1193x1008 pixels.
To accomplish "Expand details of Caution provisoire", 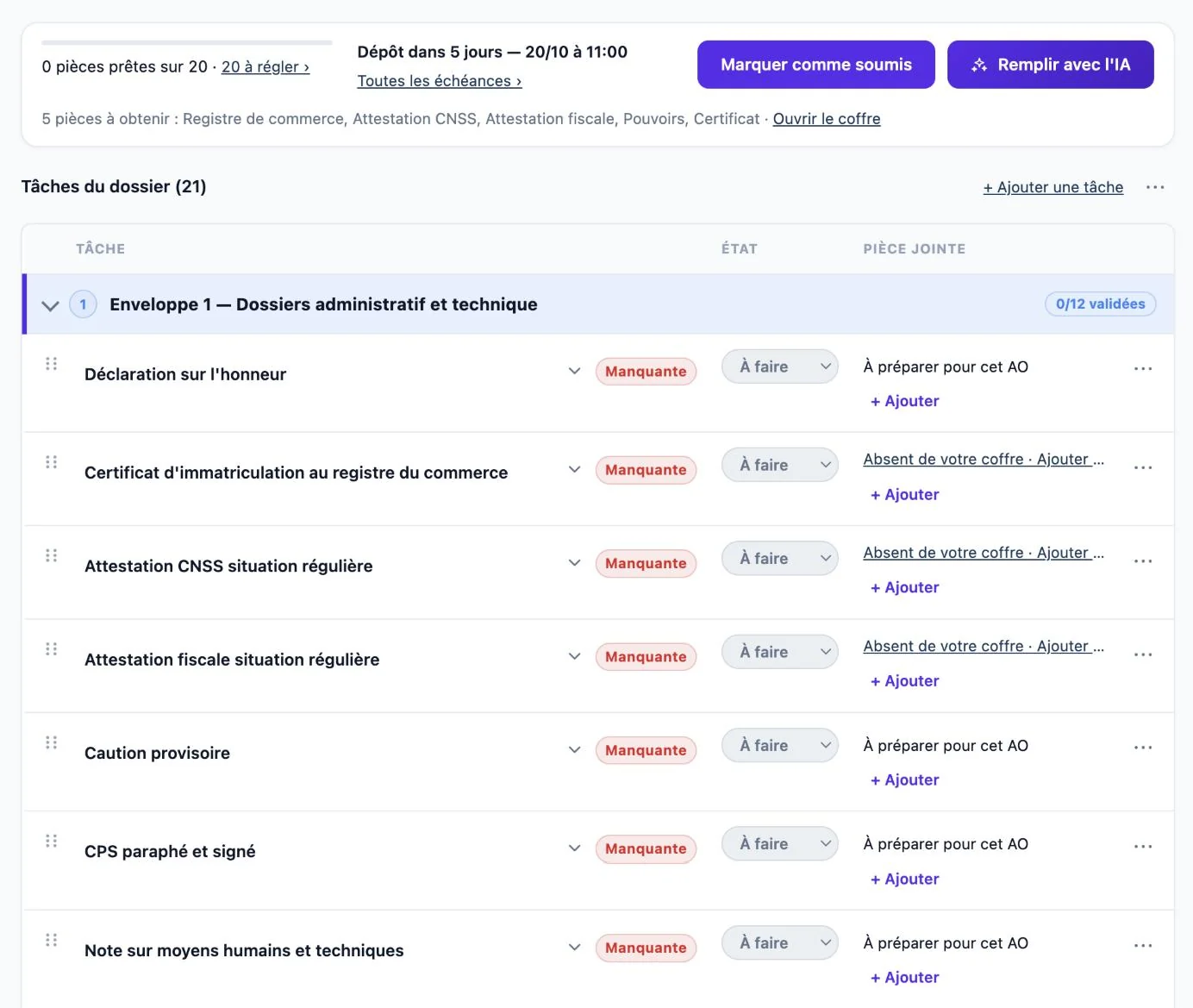I will (x=574, y=750).
